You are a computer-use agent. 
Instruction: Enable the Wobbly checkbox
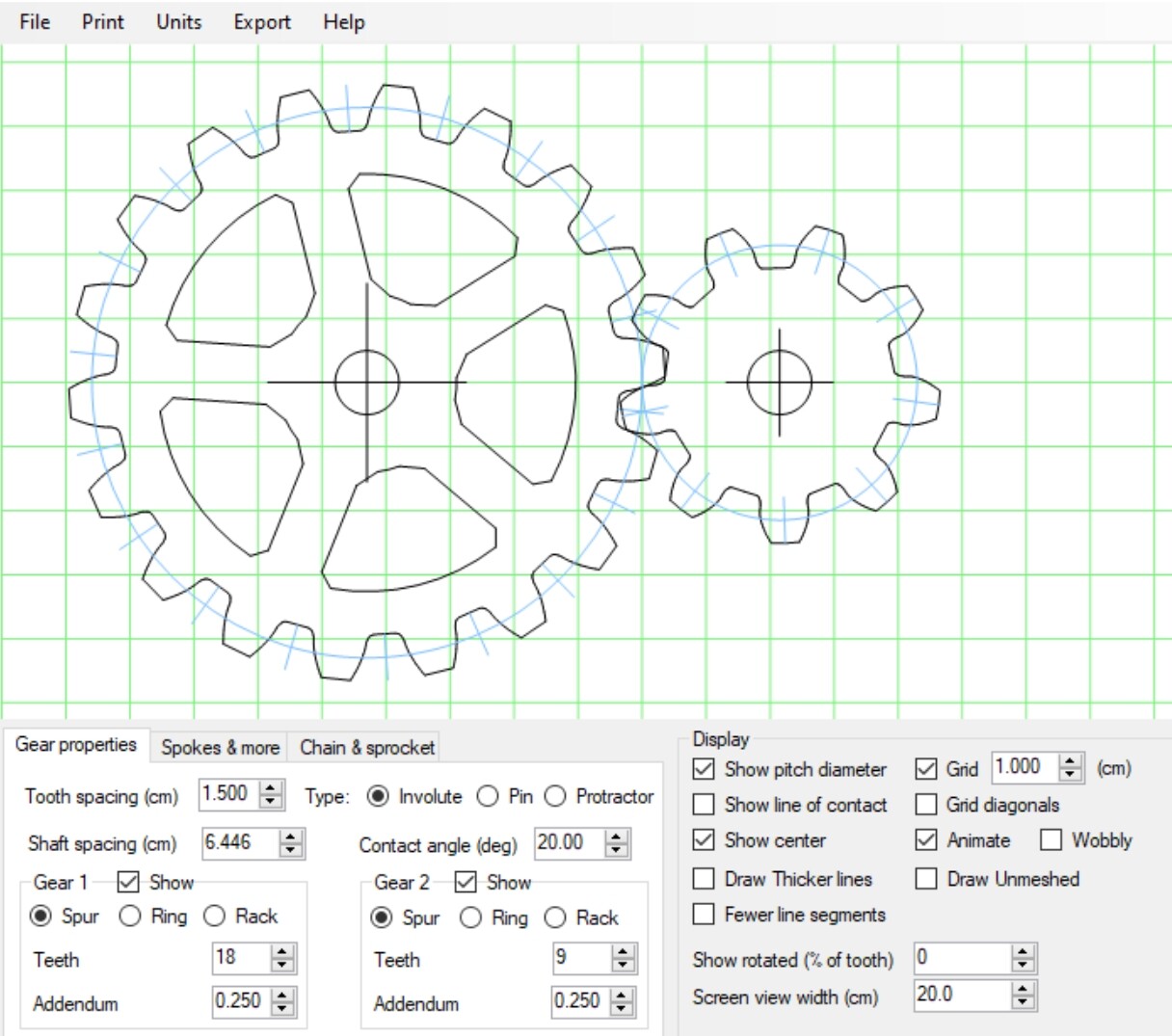(1051, 839)
